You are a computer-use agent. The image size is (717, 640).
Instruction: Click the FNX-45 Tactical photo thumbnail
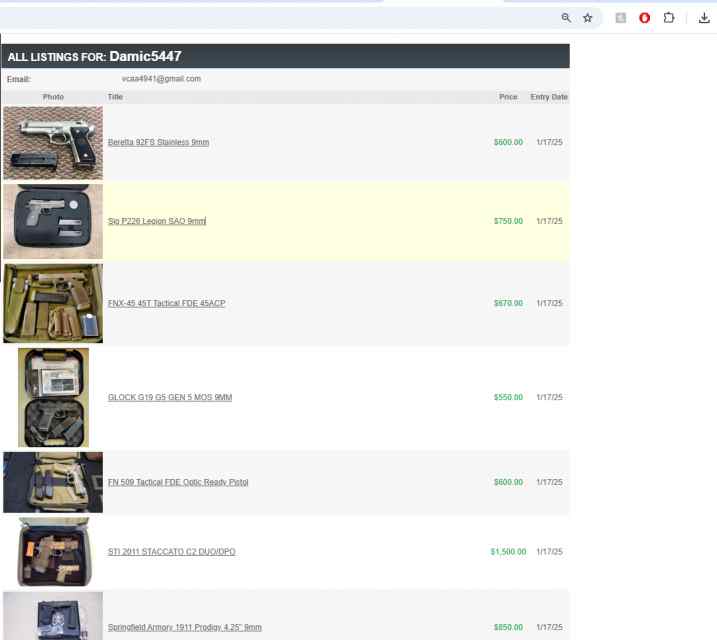tap(53, 303)
